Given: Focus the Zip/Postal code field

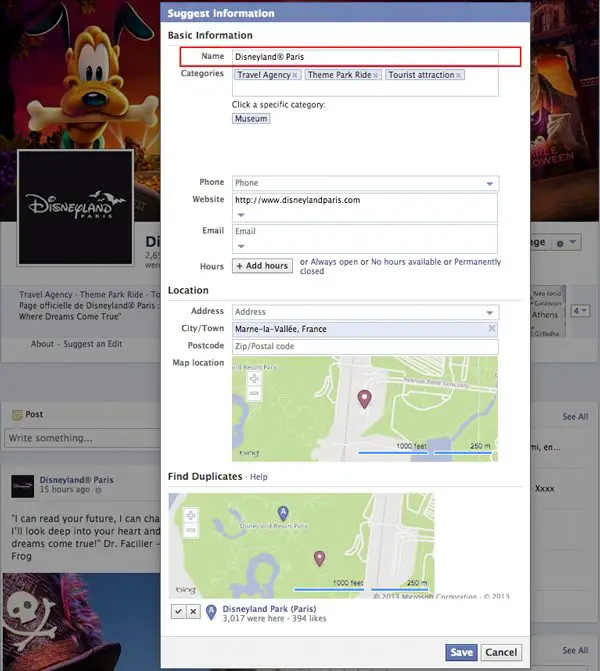Looking at the screenshot, I should [x=365, y=346].
